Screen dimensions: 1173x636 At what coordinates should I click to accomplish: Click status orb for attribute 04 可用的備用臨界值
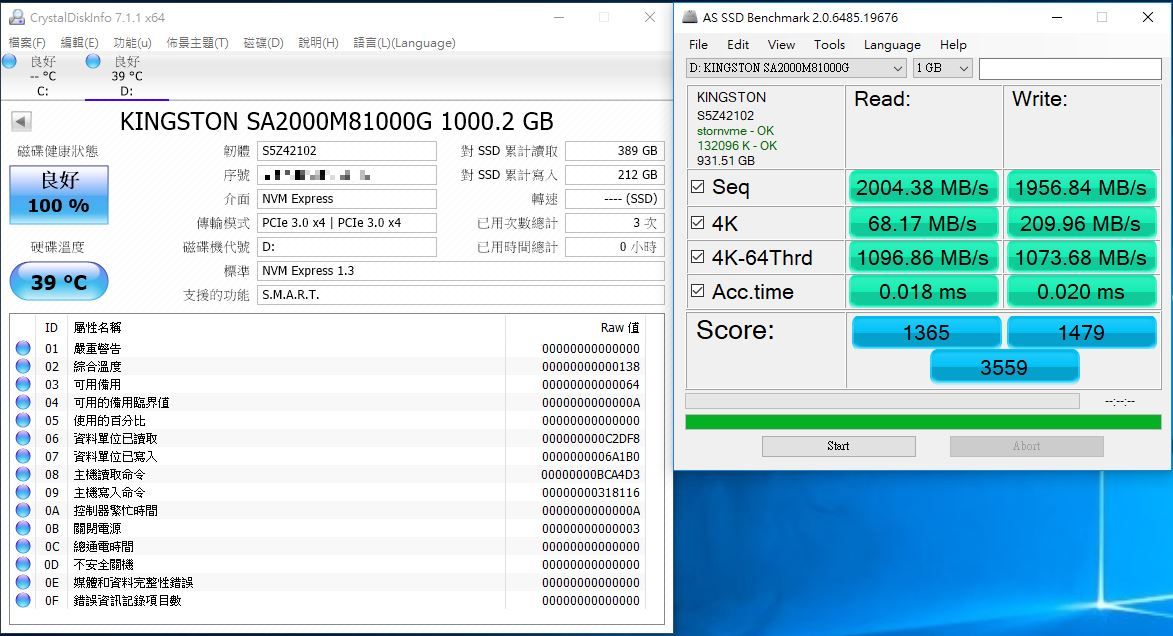pyautogui.click(x=23, y=402)
